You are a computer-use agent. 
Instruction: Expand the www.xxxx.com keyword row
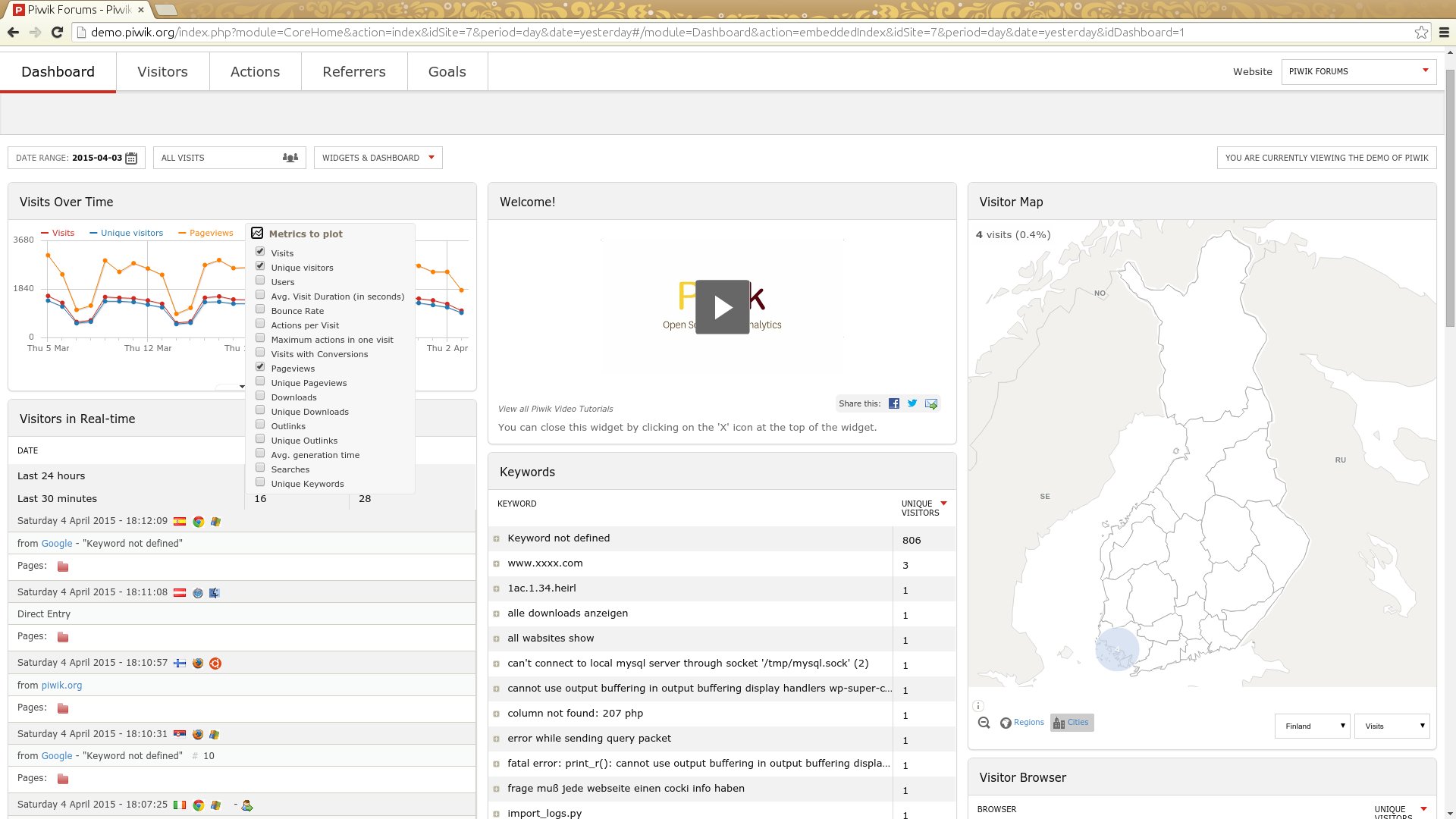pyautogui.click(x=496, y=564)
